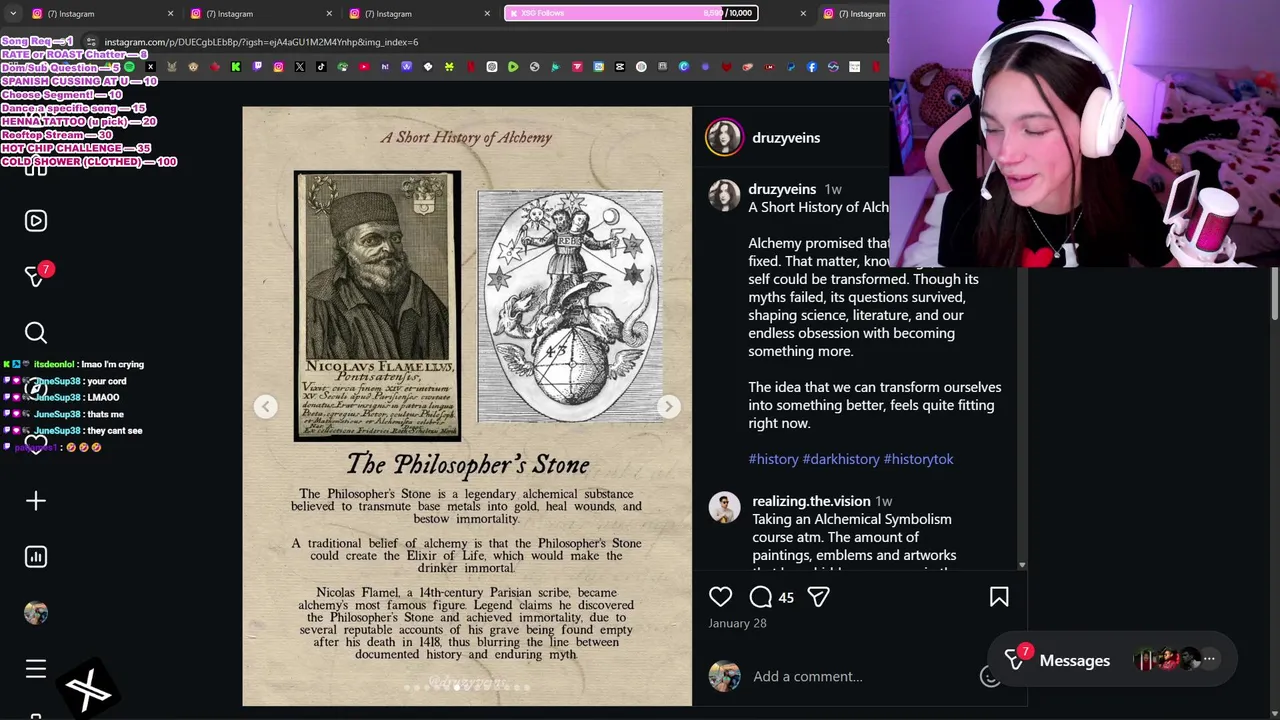
Task: Open the #historytok hashtag
Action: pos(918,459)
